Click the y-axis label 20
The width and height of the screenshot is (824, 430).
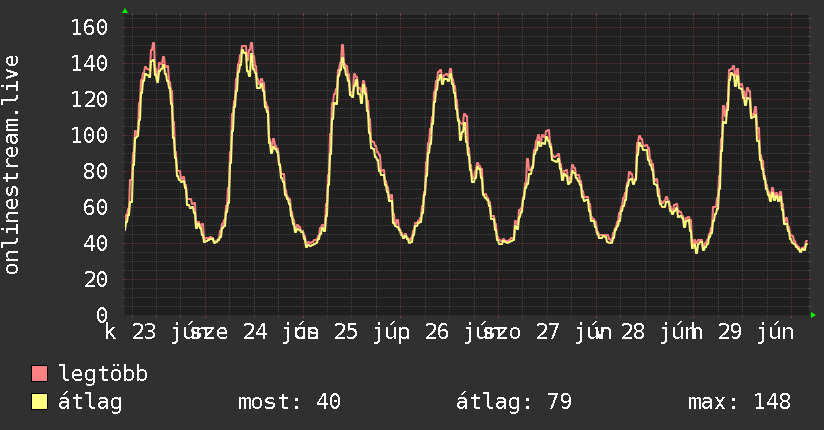coord(96,279)
